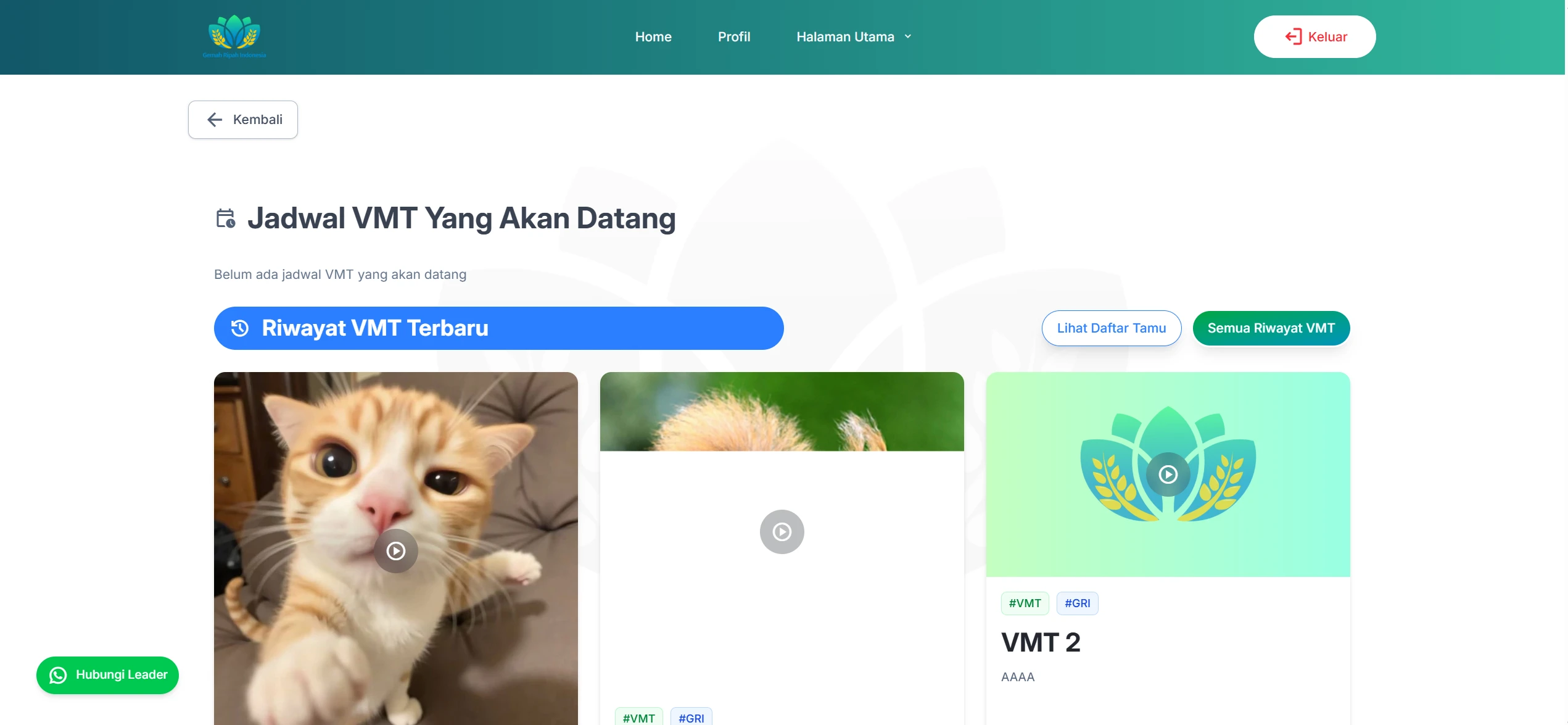
Task: Play the cat thumbnail video
Action: point(396,551)
